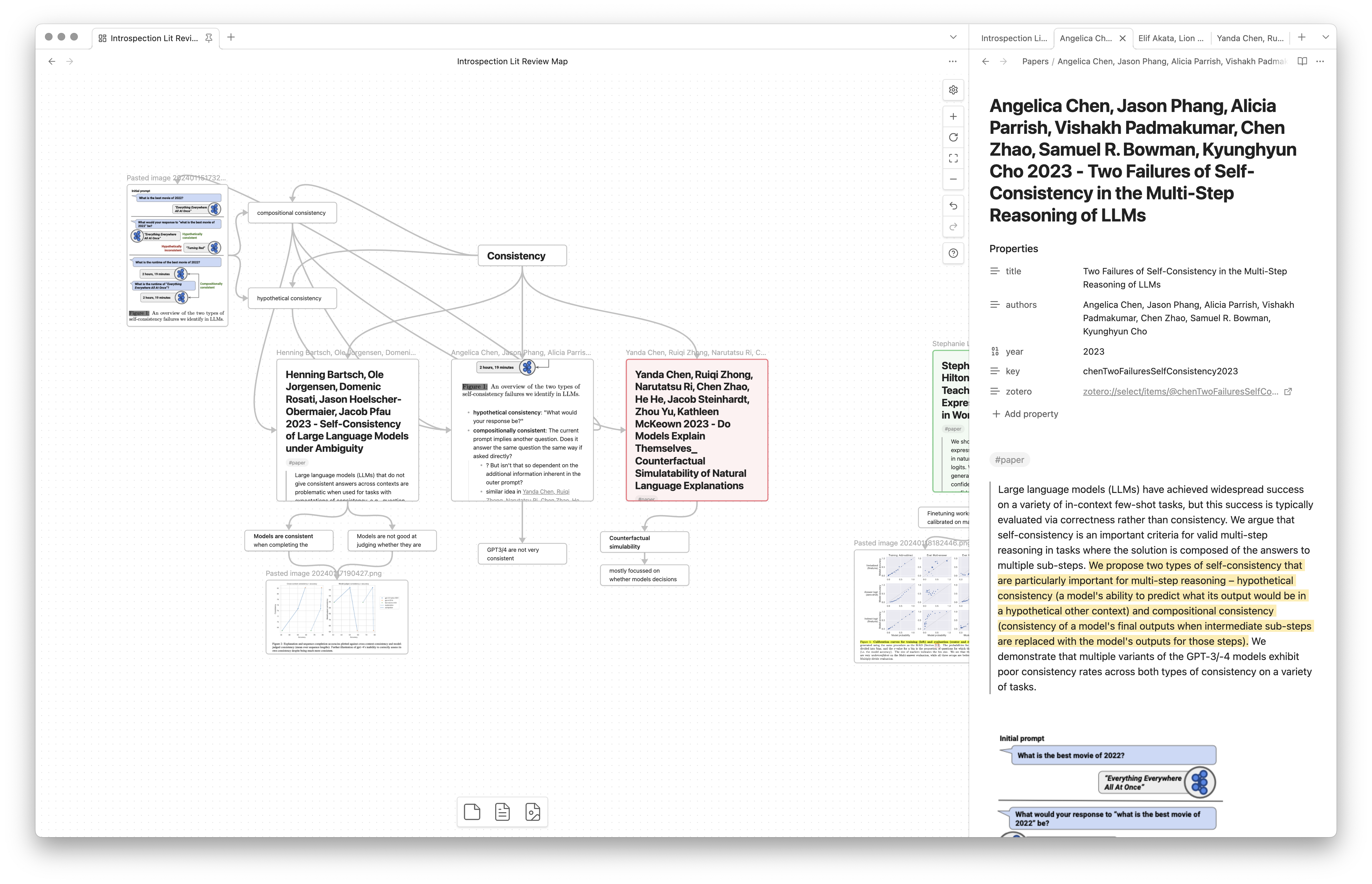Zoom in using the plus icon
The image size is (1372, 884).
tap(953, 116)
